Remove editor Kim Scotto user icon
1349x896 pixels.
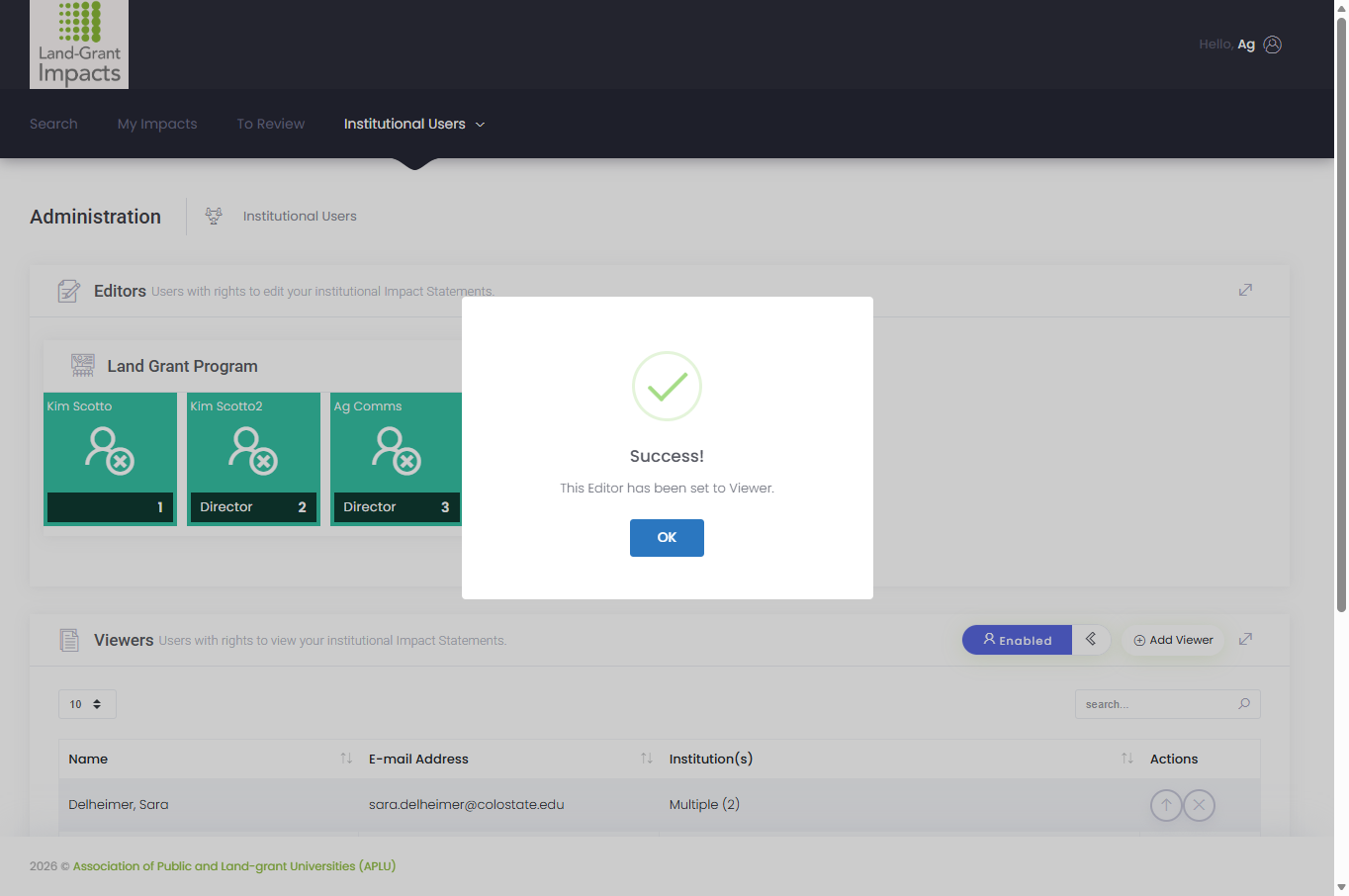[110, 450]
